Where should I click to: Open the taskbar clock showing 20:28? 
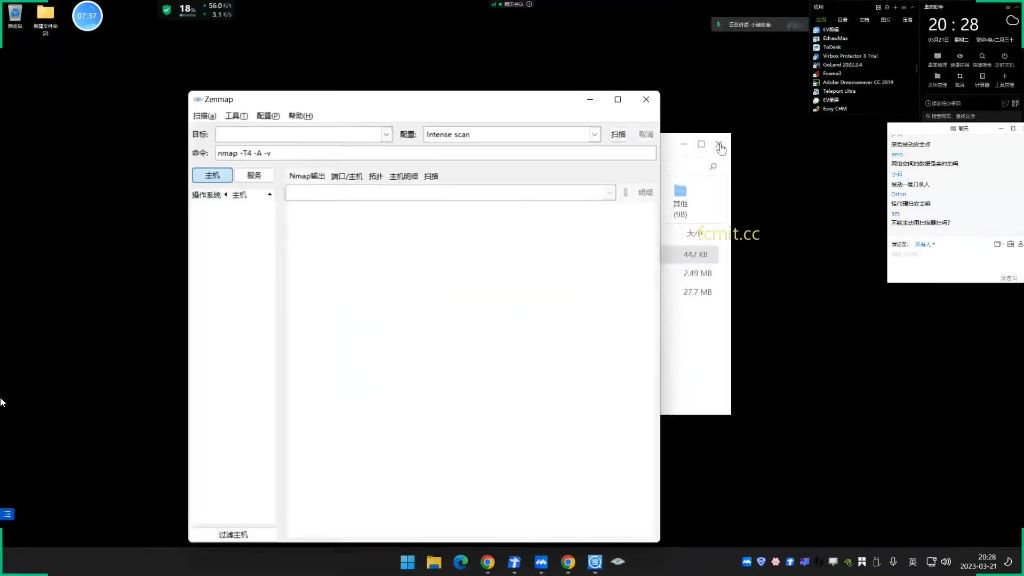[x=979, y=562]
